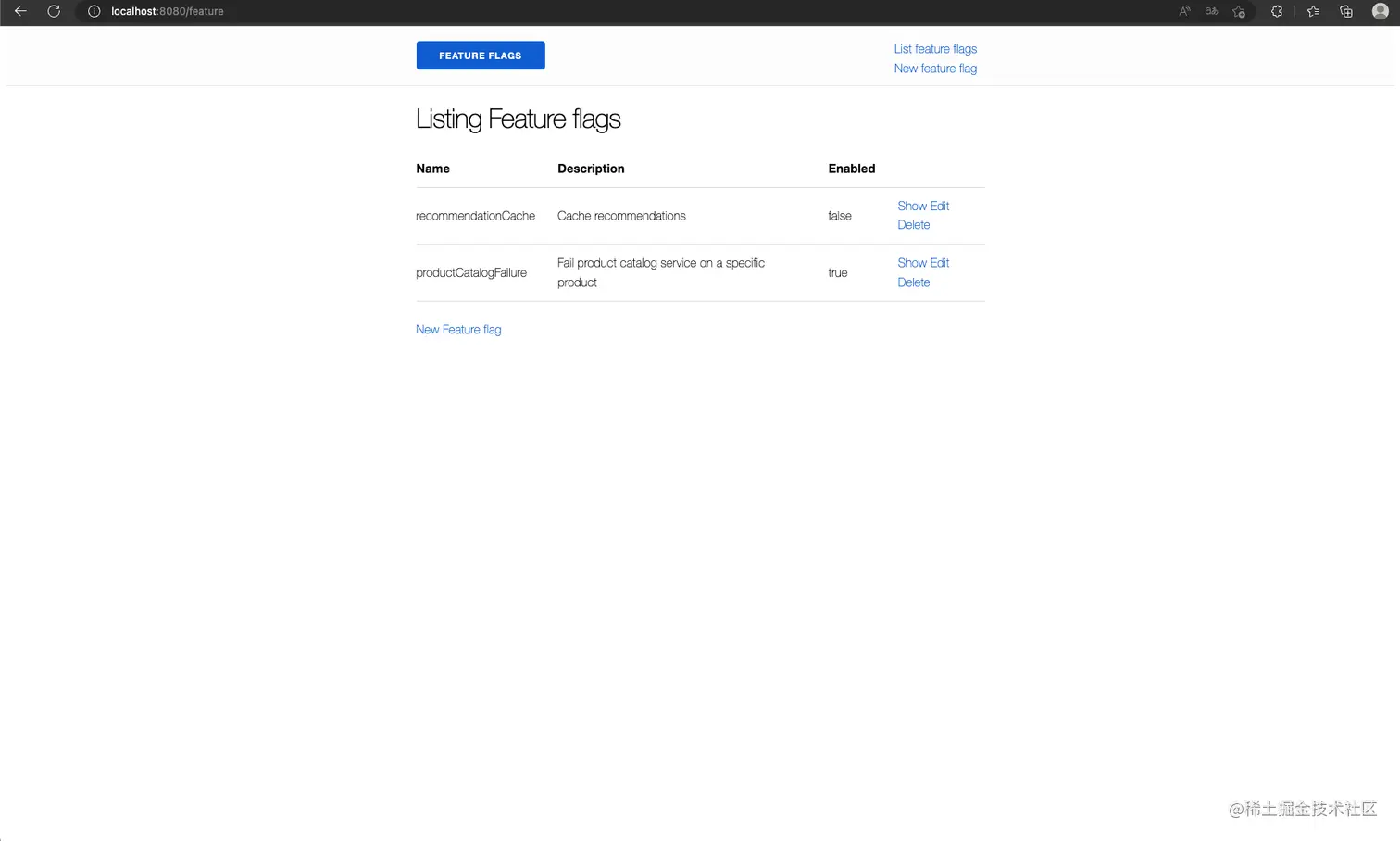Add page to favorites star icon
The height and width of the screenshot is (841, 1400).
click(x=1239, y=11)
